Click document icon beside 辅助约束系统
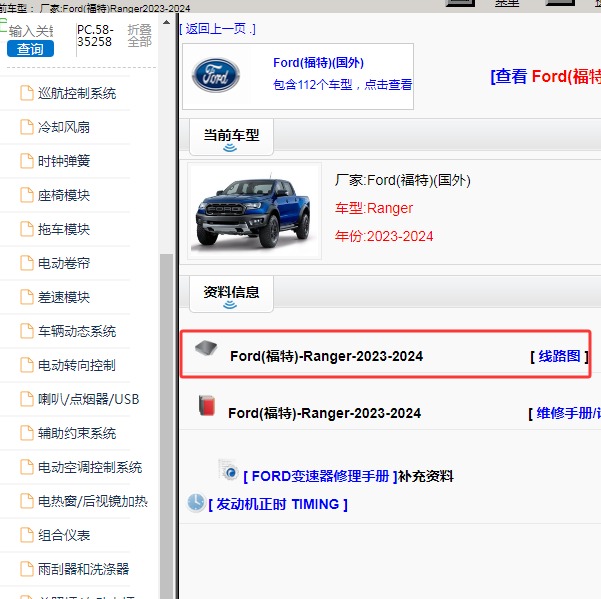This screenshot has height=599, width=601. click(x=26, y=433)
